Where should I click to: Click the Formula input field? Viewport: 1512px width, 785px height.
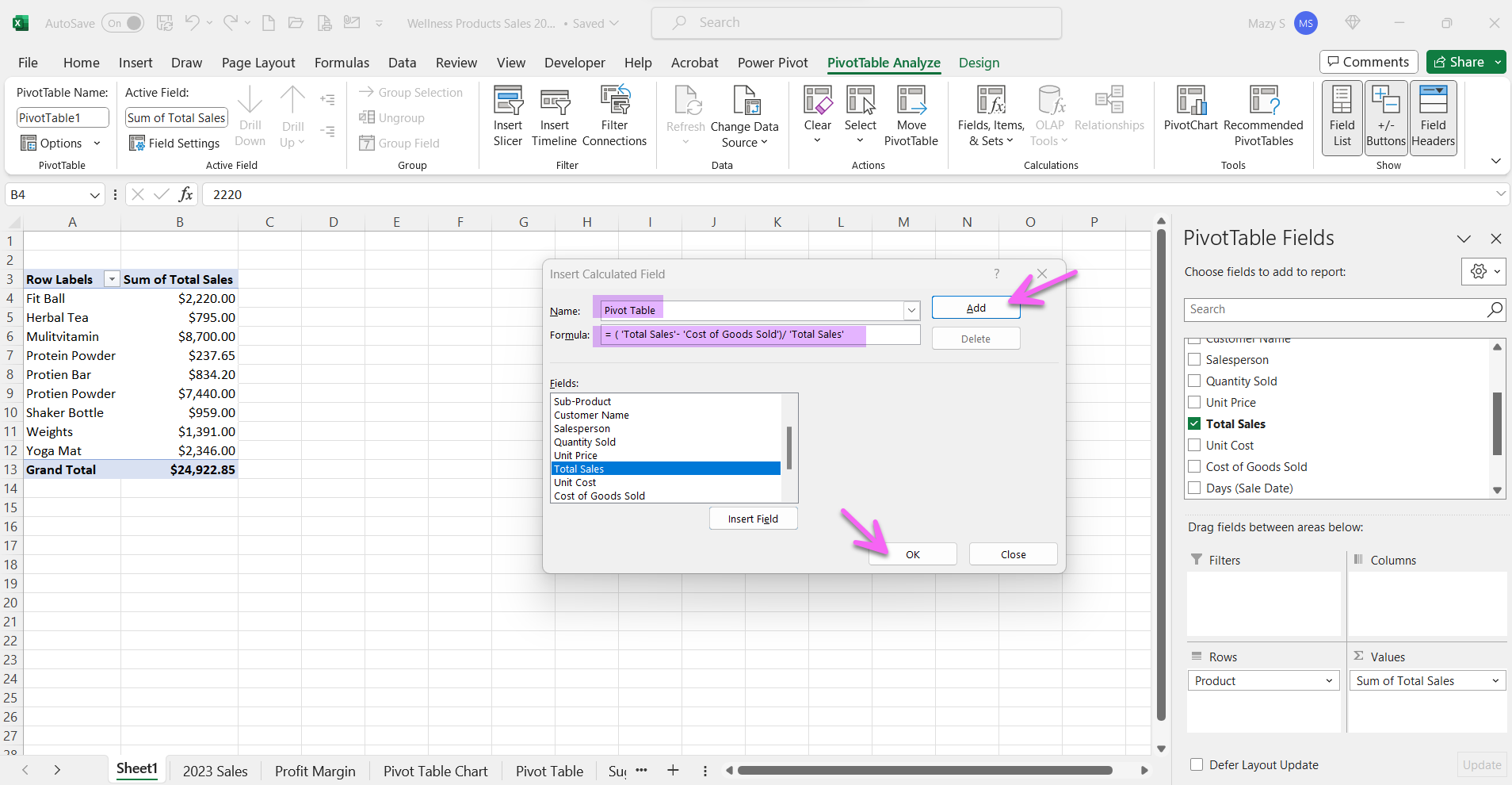[x=753, y=335]
